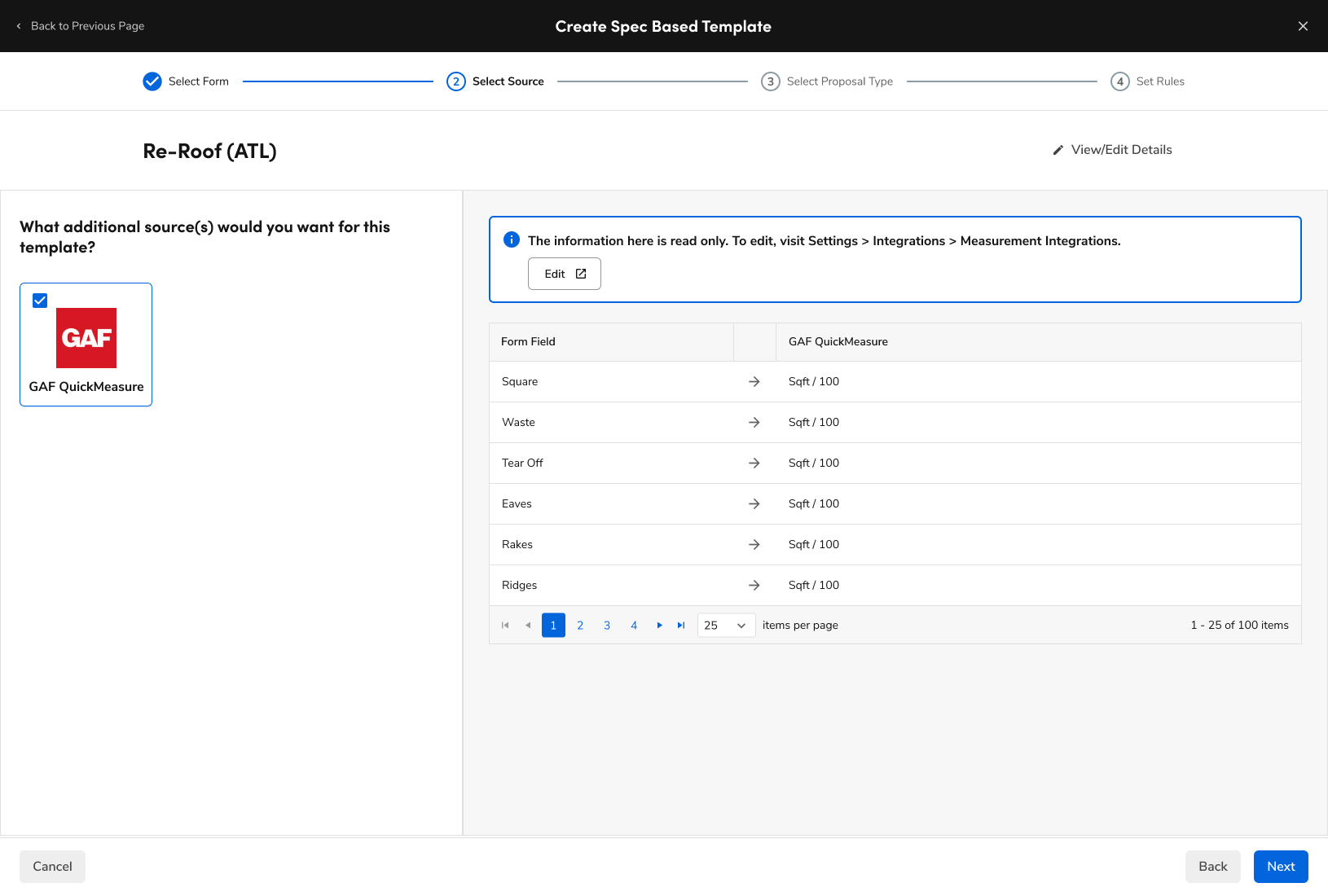This screenshot has height=896, width=1328.
Task: Click the previous-page chevron in pagination
Action: click(527, 625)
